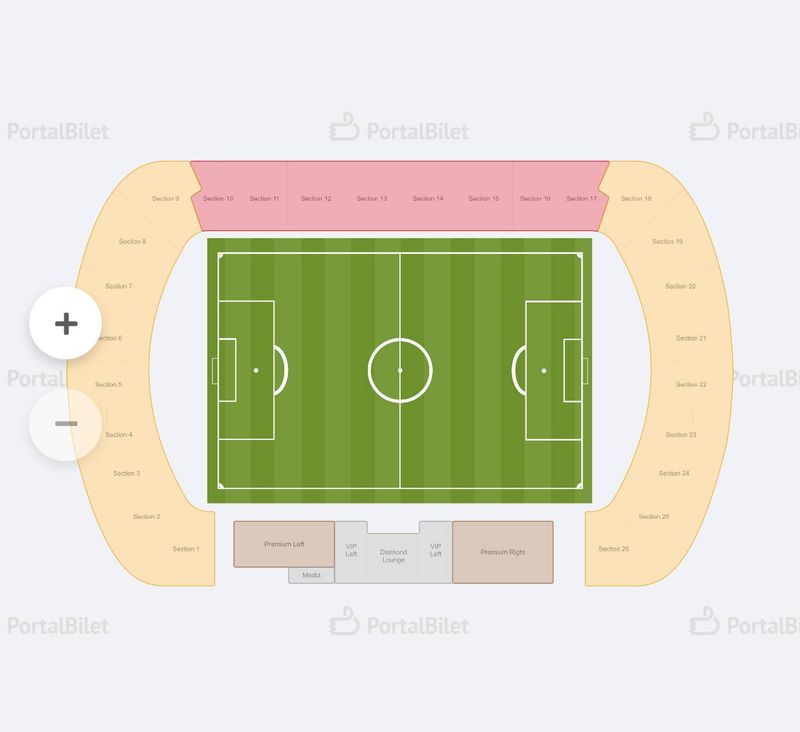Select Section 8 on the left stand

[x=132, y=241]
